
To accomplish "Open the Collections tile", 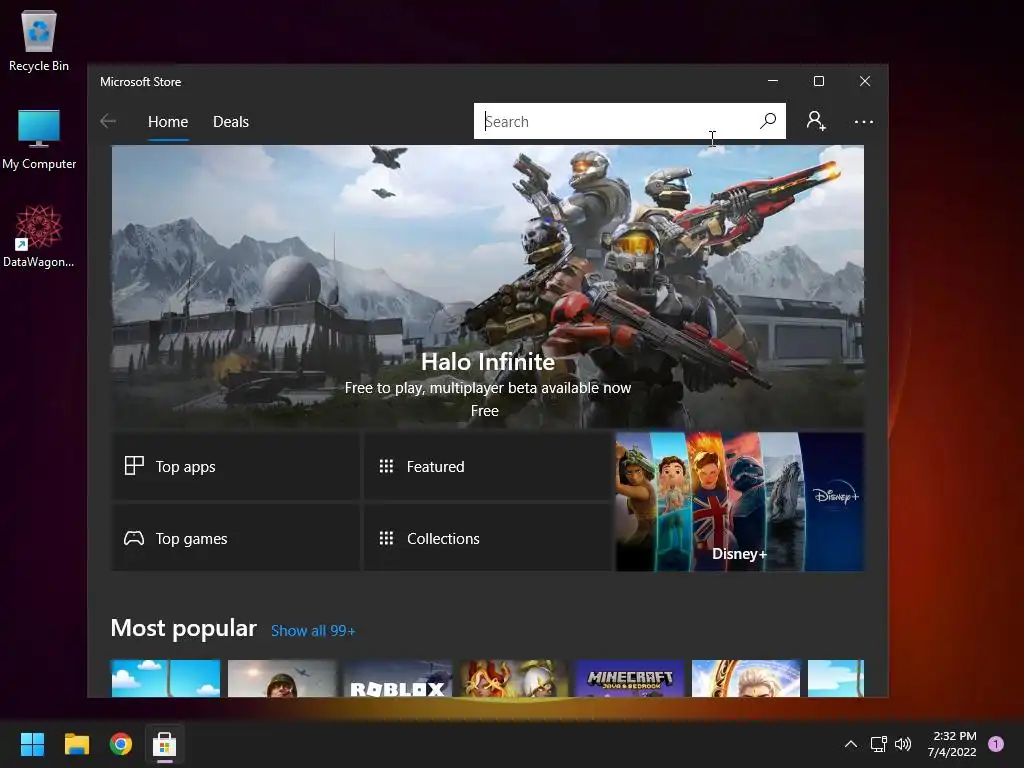I will [x=488, y=538].
